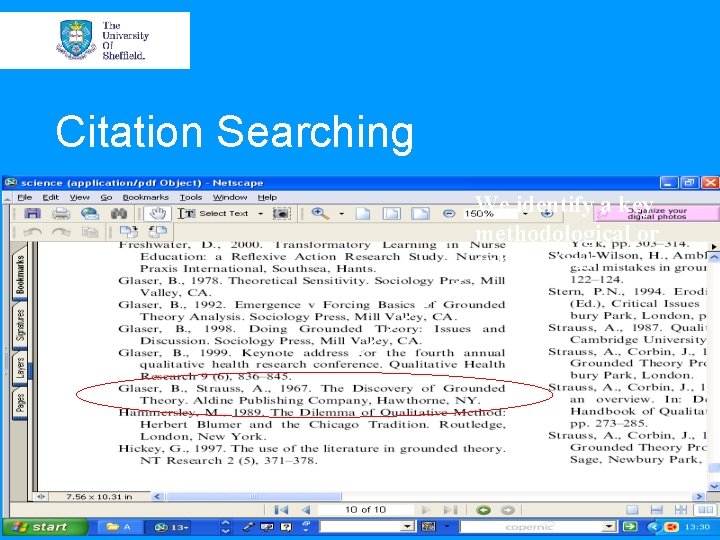This screenshot has width=720, height=540.
Task: Select the Zoom In magnifier tool
Action: [320, 214]
